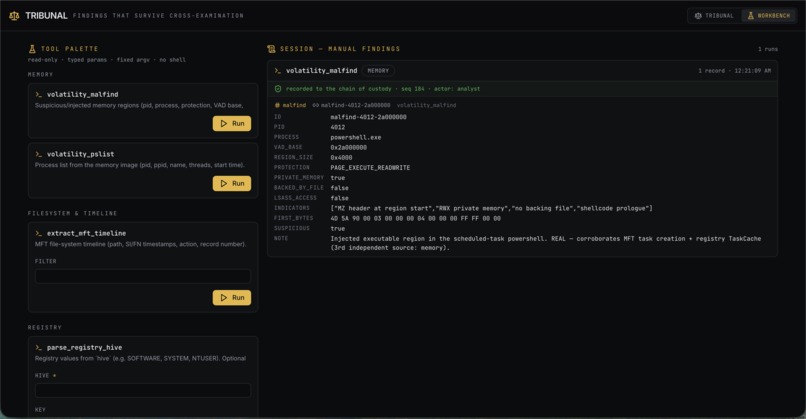Click the 'parse_registry_hive' tool title
Screen dimensions: 806x419
tap(84, 348)
